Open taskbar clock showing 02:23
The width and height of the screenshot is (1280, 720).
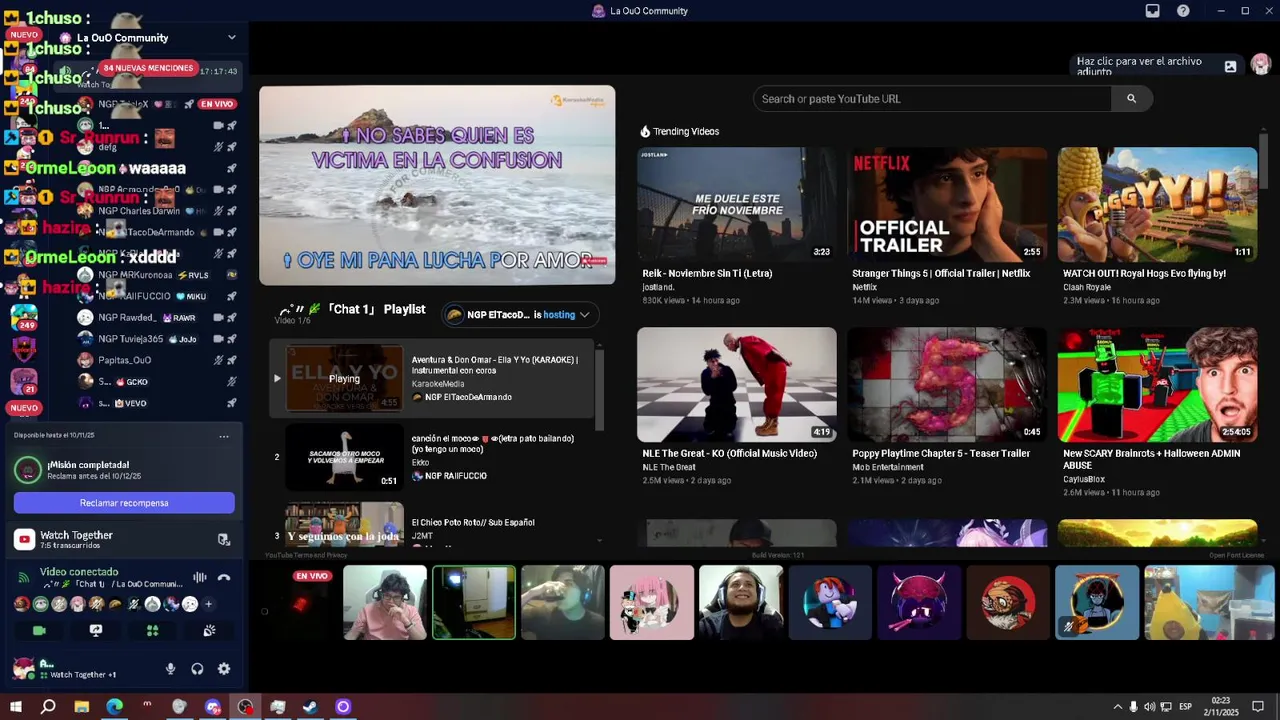1223,707
